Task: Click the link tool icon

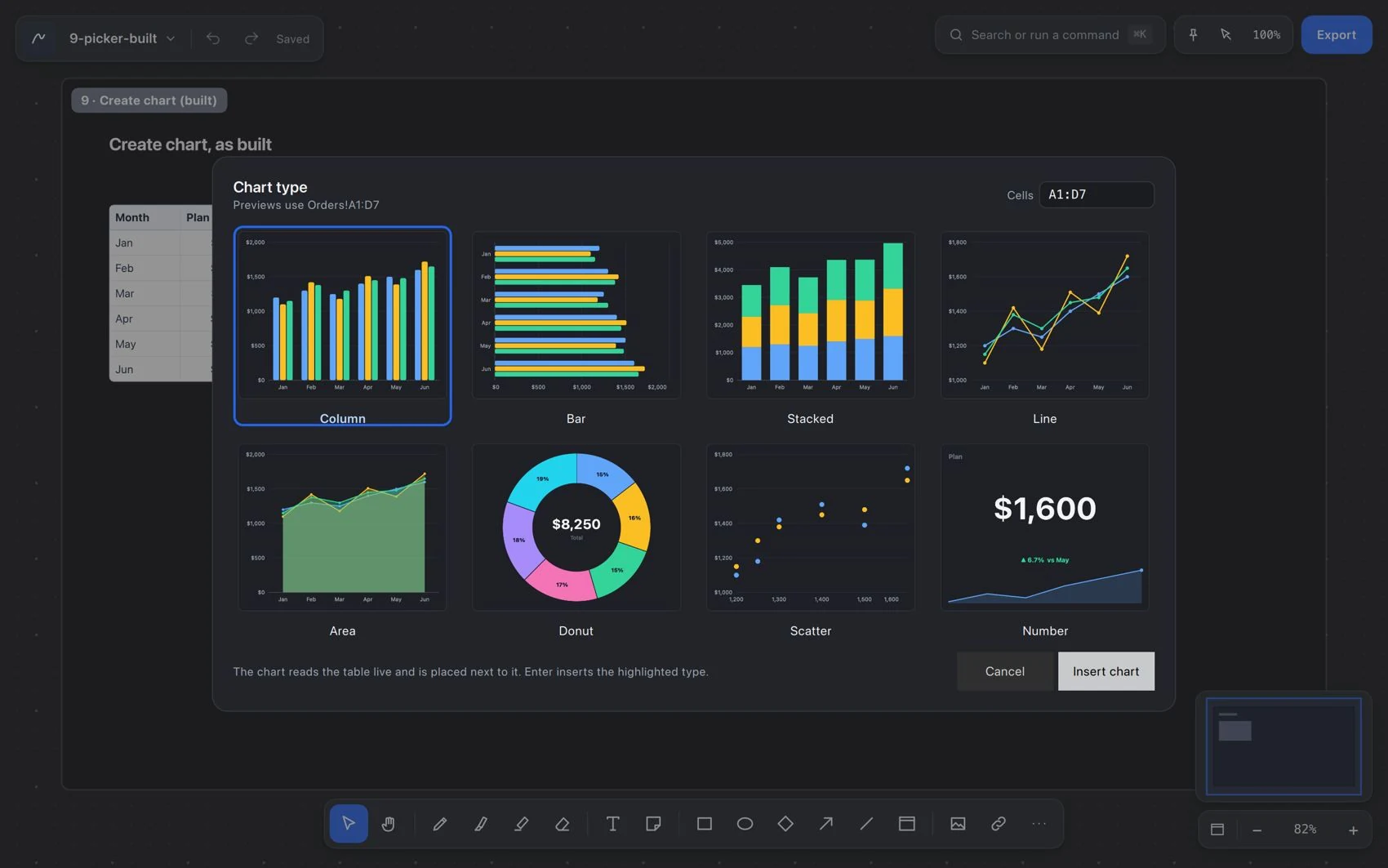Action: click(998, 823)
